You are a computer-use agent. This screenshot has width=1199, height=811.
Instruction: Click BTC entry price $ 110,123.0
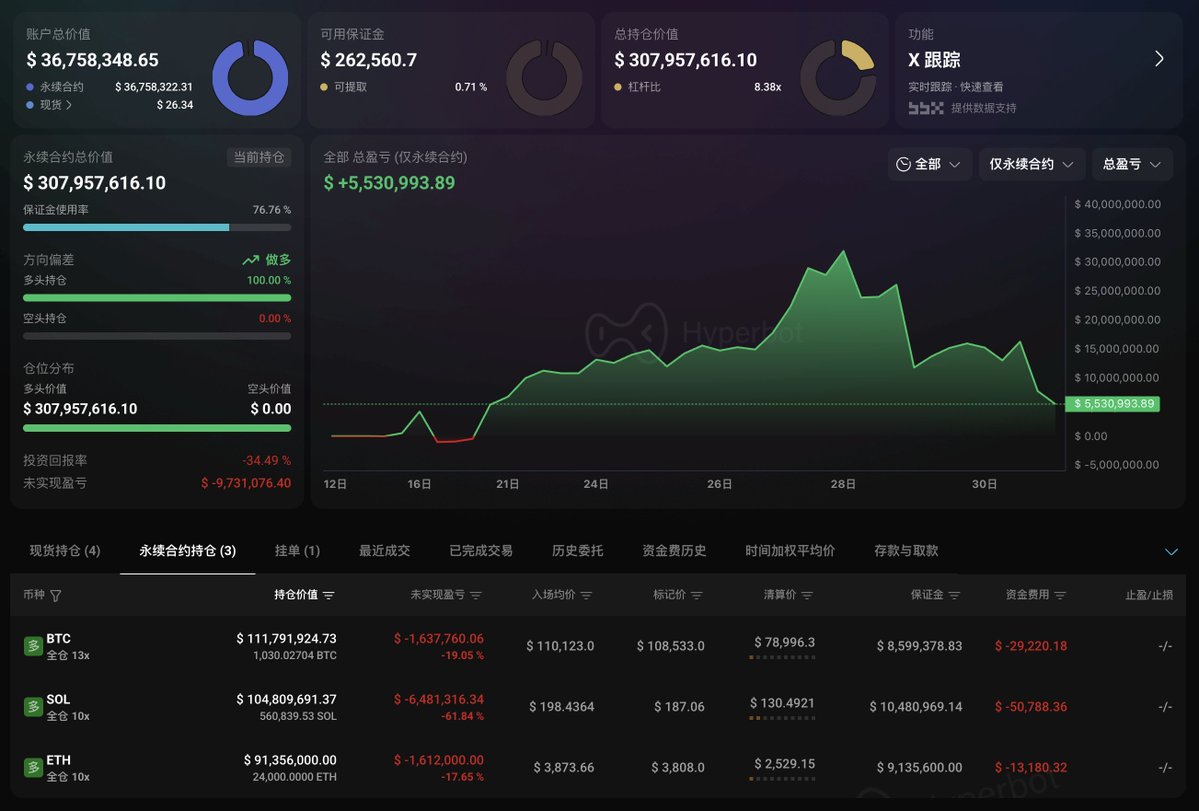560,646
